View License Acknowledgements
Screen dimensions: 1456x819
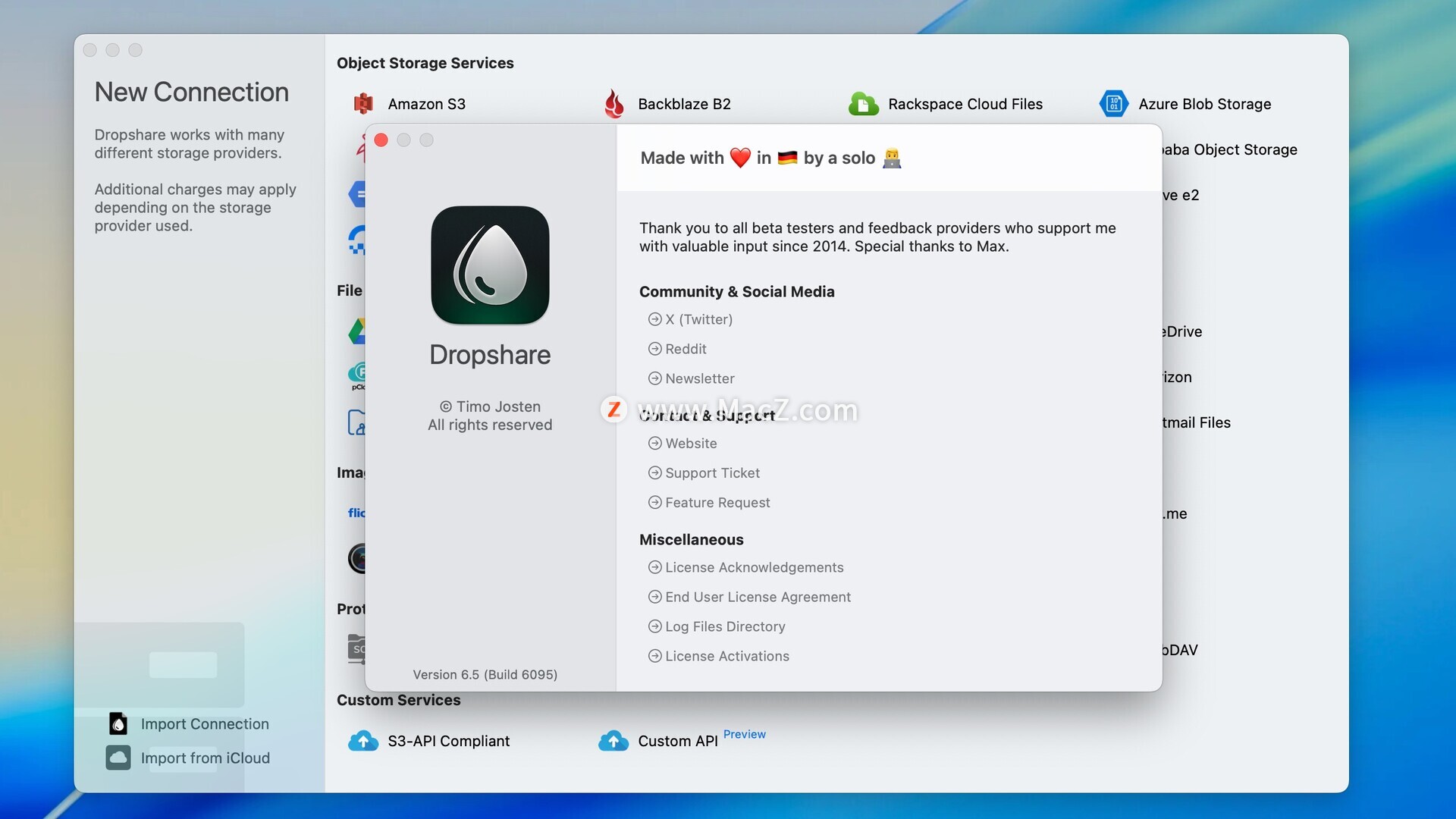point(754,567)
